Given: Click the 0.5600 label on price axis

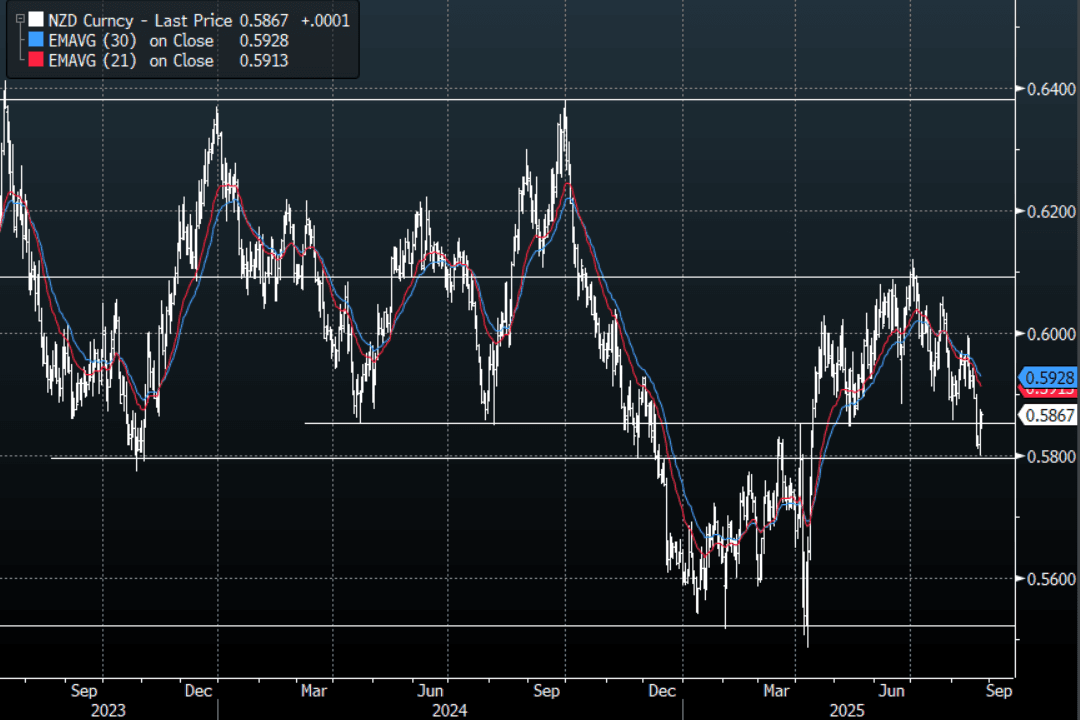Looking at the screenshot, I should (1047, 579).
